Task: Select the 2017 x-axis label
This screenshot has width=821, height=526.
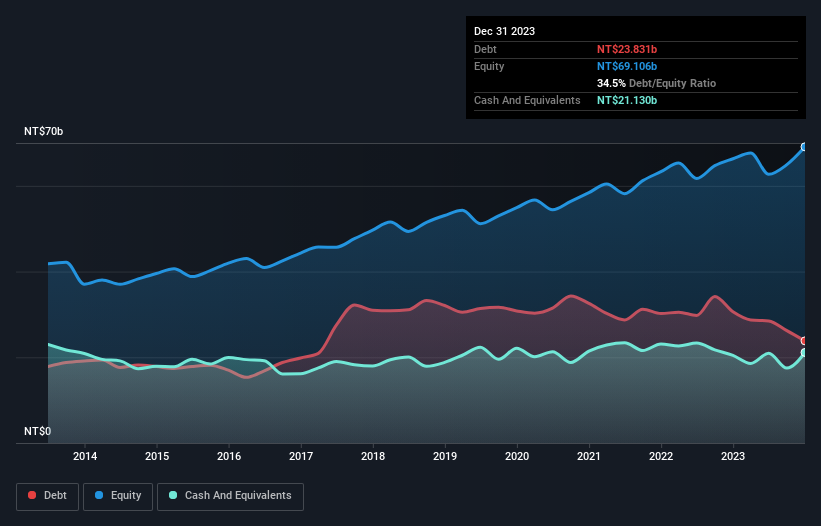Action: point(301,456)
